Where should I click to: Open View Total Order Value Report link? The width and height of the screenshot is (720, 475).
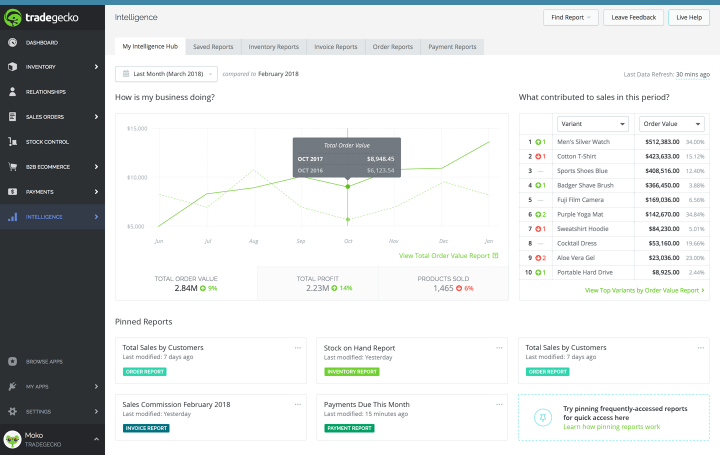(x=448, y=256)
